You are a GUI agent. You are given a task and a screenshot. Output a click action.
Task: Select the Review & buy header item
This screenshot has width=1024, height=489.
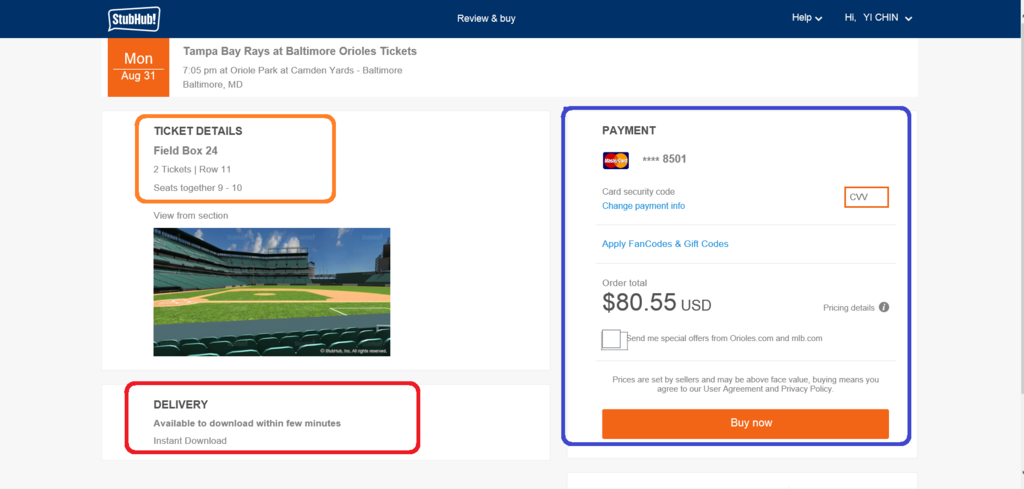click(486, 19)
